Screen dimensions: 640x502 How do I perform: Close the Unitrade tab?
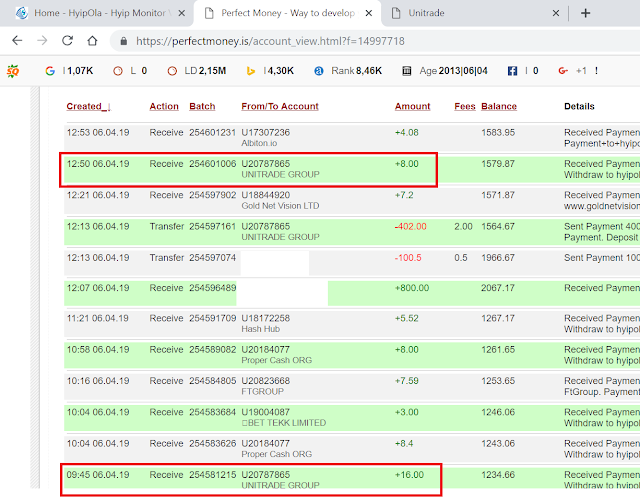556,13
